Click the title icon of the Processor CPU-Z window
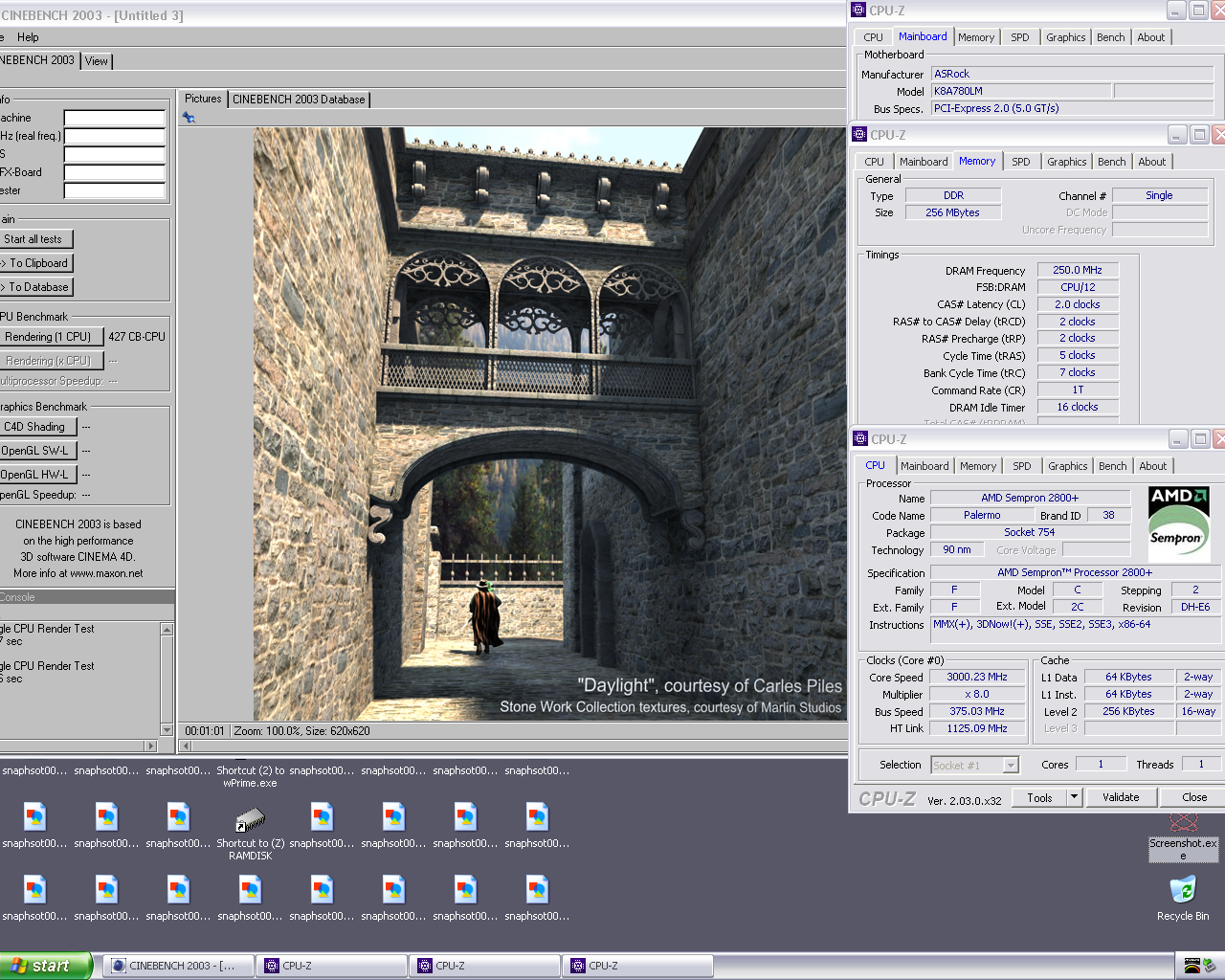 tap(859, 439)
